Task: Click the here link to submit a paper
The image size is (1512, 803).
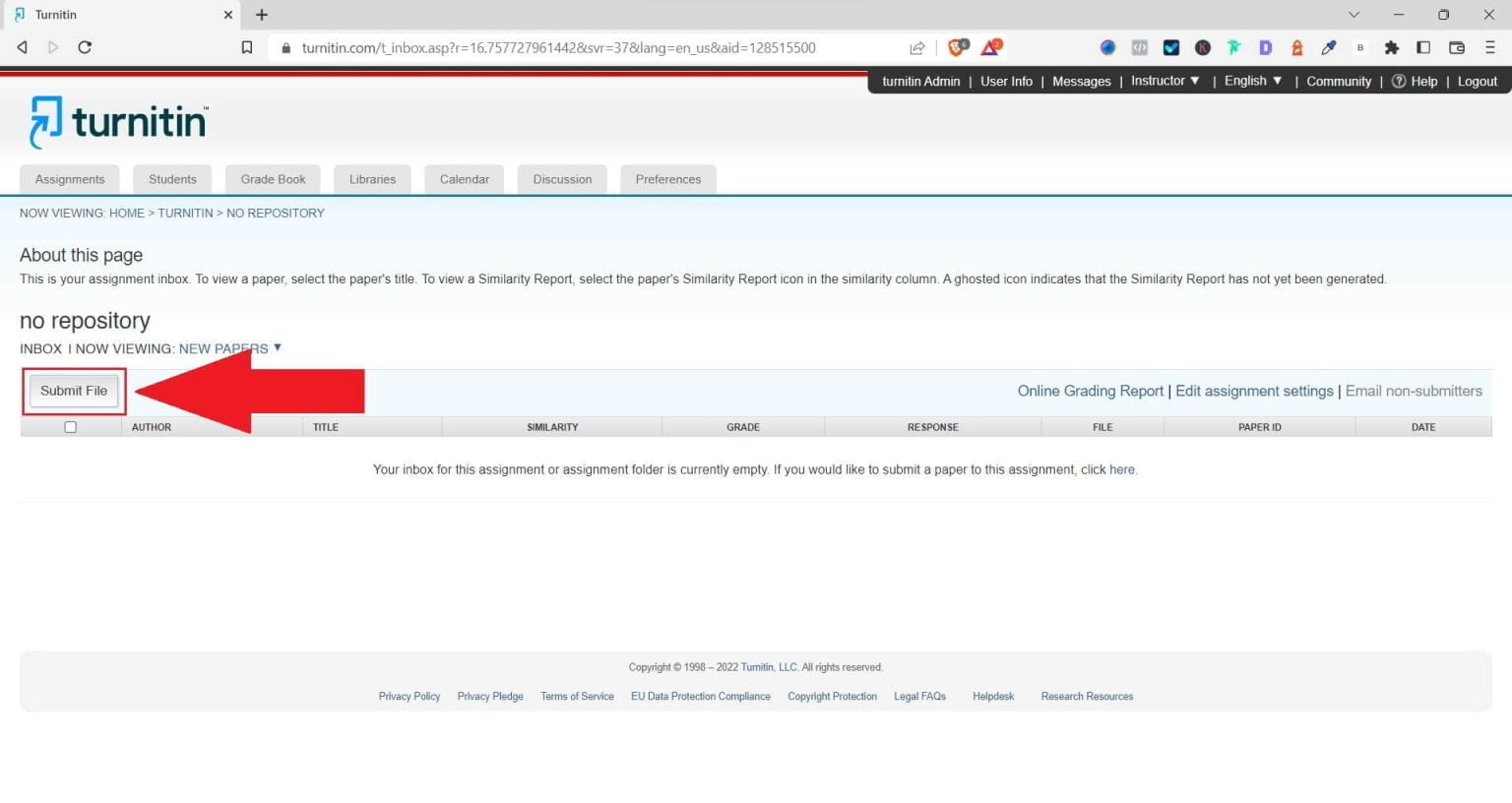Action: click(1121, 469)
